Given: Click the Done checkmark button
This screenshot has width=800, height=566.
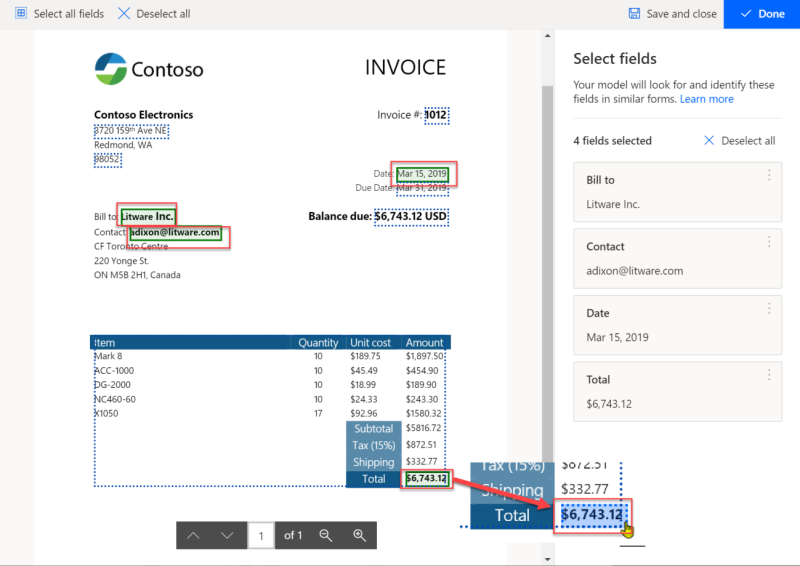Looking at the screenshot, I should [x=762, y=14].
